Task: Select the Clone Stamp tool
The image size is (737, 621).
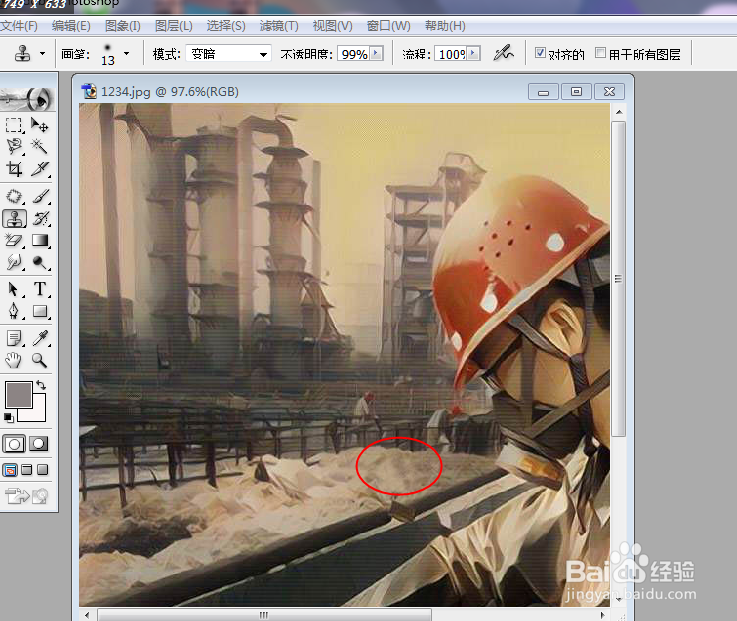Action: tap(14, 219)
